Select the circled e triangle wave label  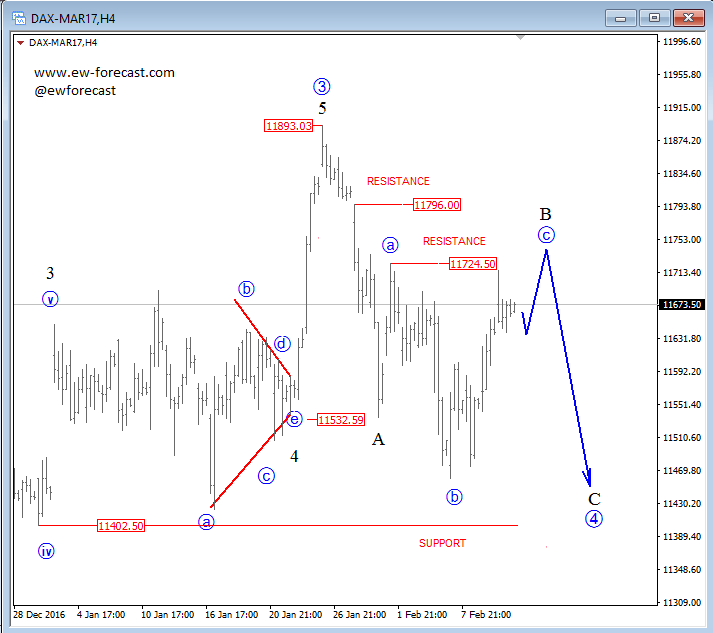pyautogui.click(x=294, y=419)
